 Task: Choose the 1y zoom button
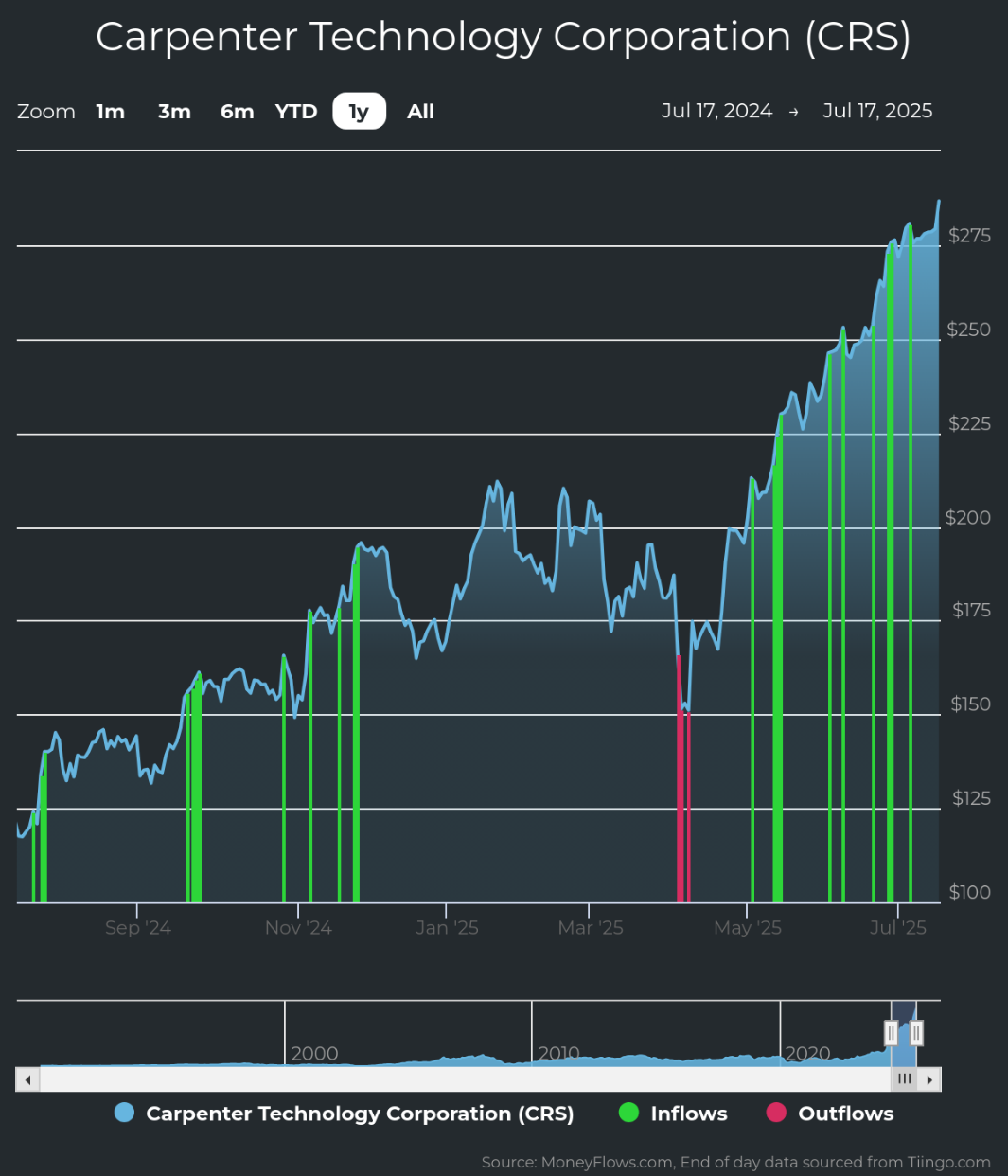(x=359, y=112)
